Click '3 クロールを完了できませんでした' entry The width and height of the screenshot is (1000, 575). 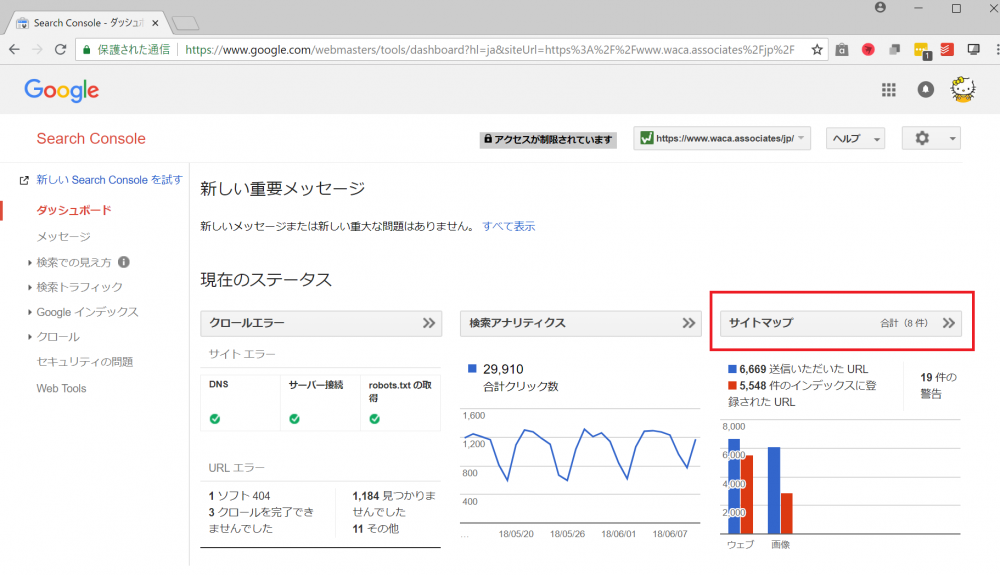point(261,520)
